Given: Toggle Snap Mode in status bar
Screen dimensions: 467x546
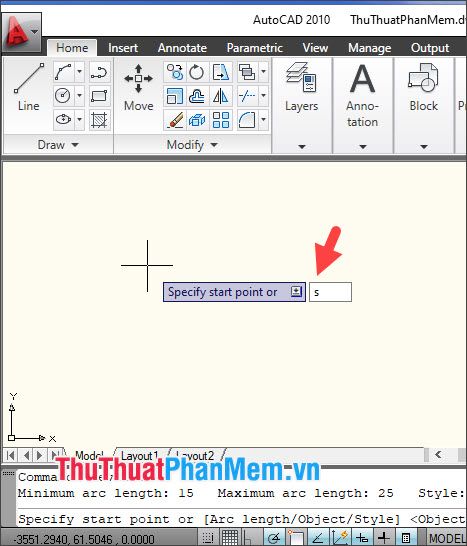Looking at the screenshot, I should click(x=209, y=538).
